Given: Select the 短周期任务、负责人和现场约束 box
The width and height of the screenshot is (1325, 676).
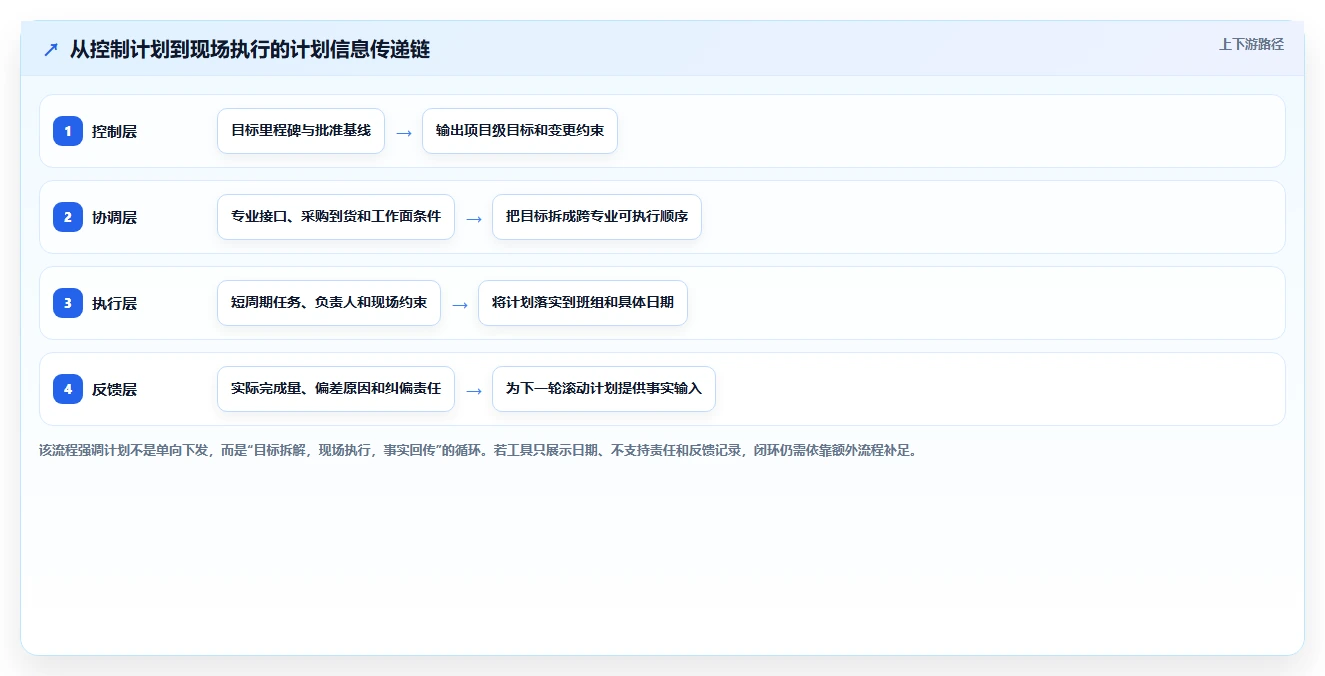Looking at the screenshot, I should click(x=329, y=303).
